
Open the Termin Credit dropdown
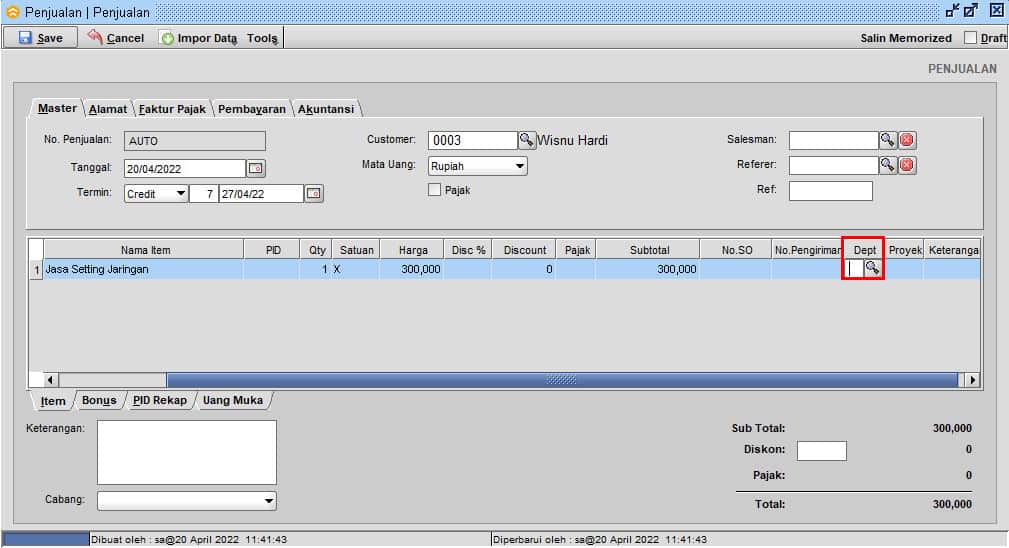(180, 194)
